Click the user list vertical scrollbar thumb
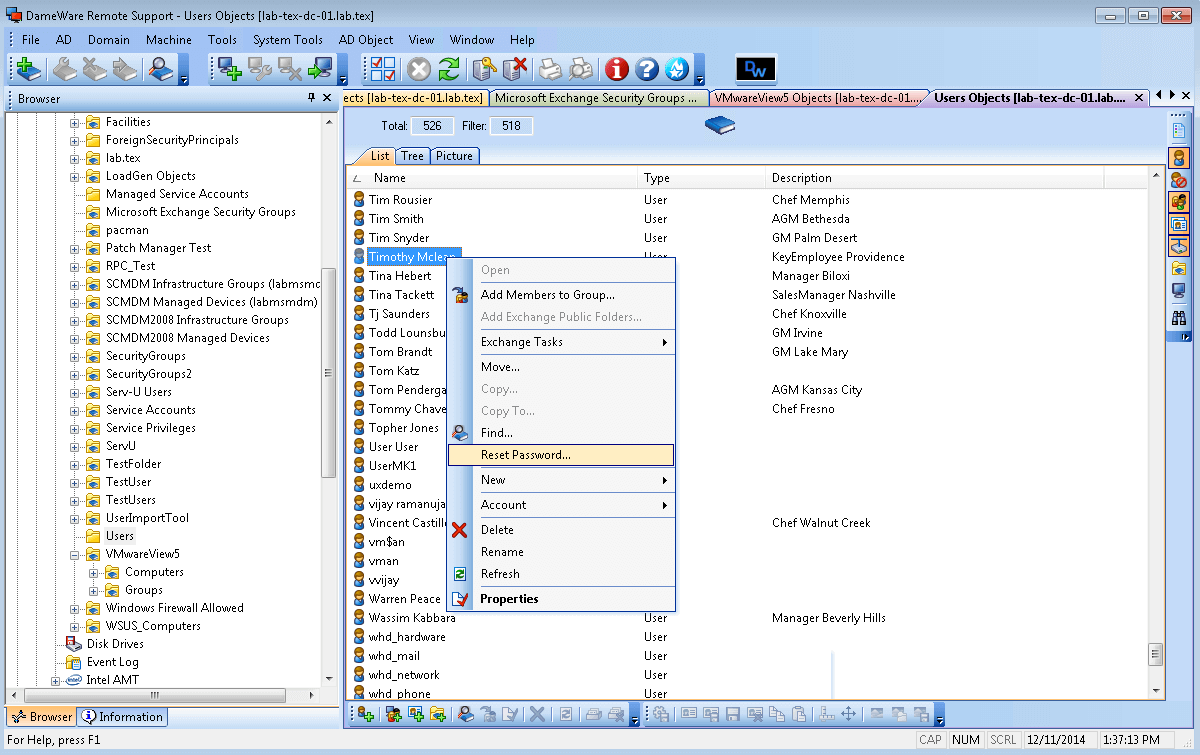The width and height of the screenshot is (1200, 755). click(x=1156, y=655)
